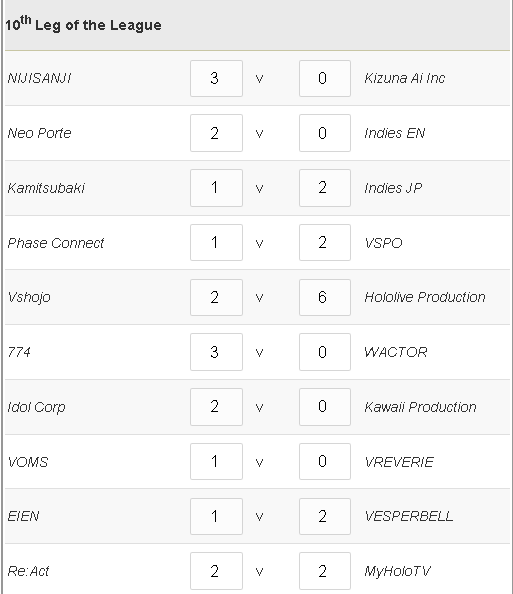Select Indies EN score field
The width and height of the screenshot is (513, 594).
pos(325,133)
